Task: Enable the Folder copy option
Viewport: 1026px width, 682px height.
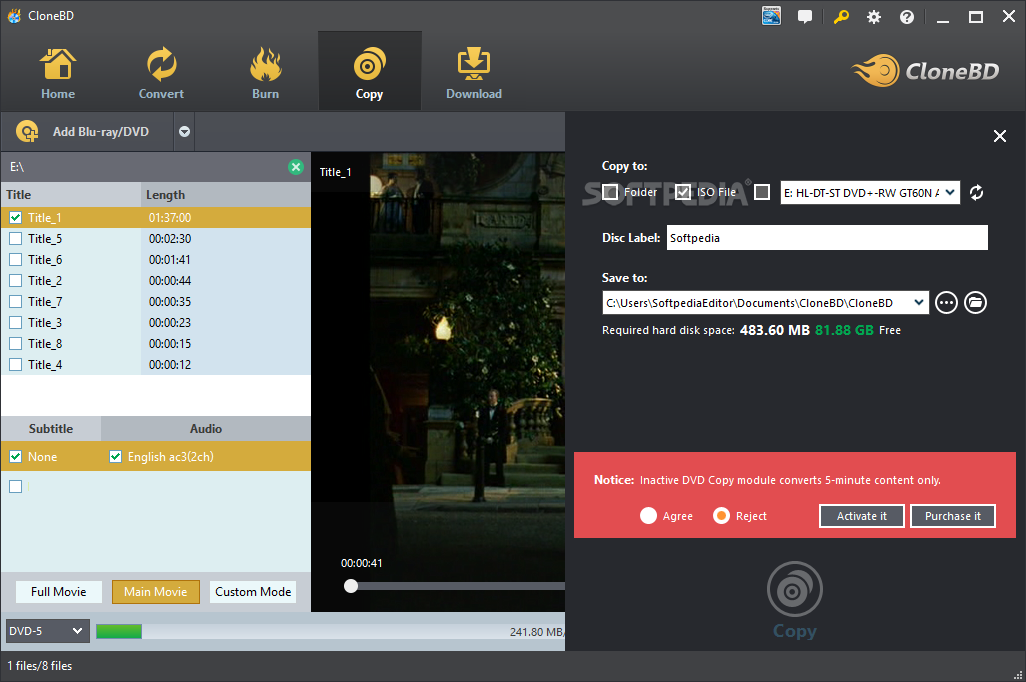Action: pos(610,192)
